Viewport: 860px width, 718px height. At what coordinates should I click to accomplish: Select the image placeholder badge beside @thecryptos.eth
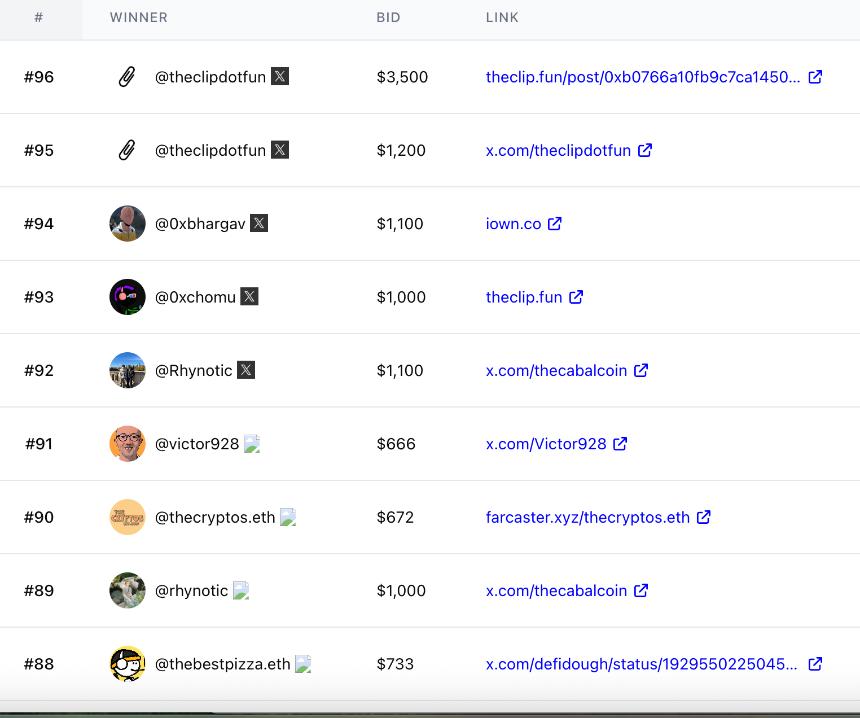(286, 518)
